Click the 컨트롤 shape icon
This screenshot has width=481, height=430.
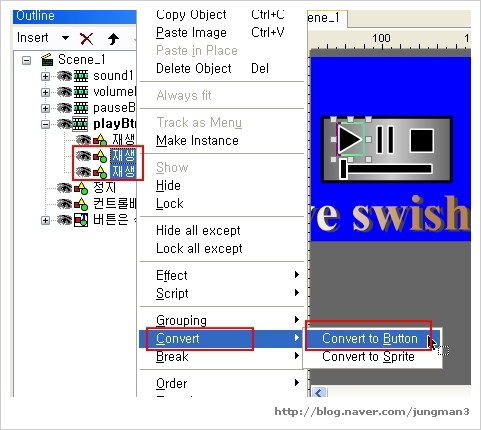tap(81, 204)
